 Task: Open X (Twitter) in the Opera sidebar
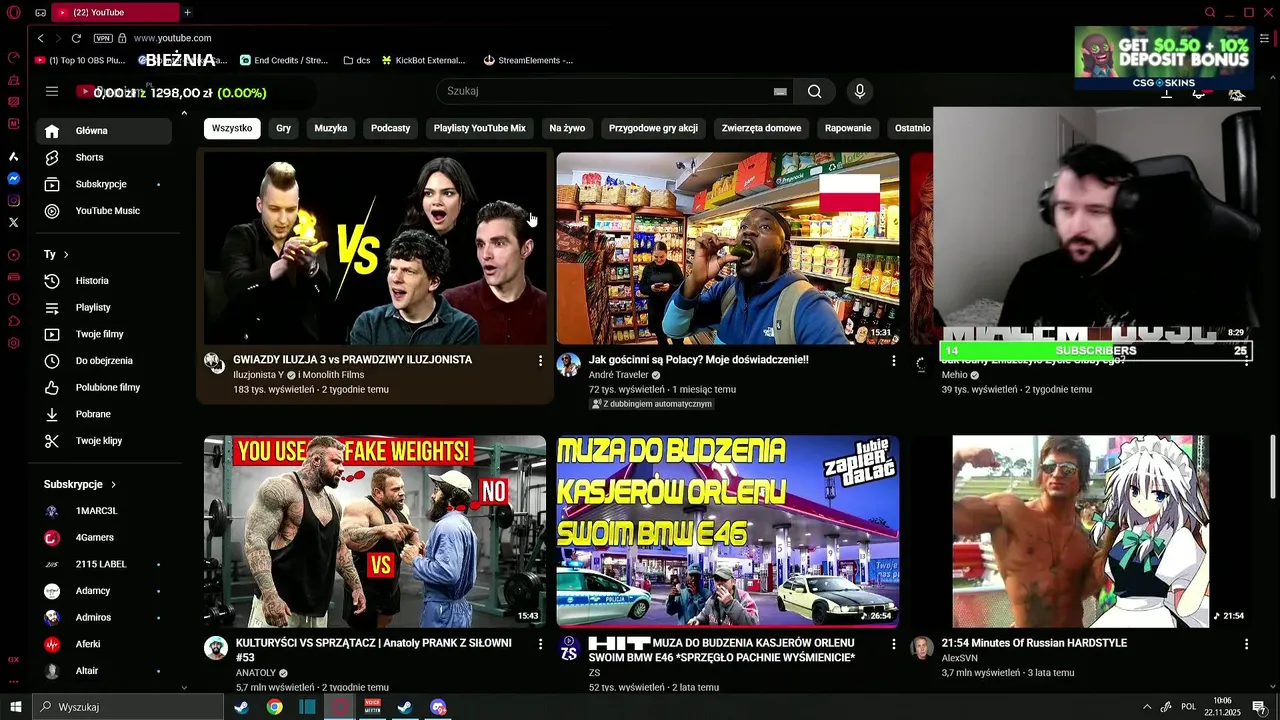point(13,222)
